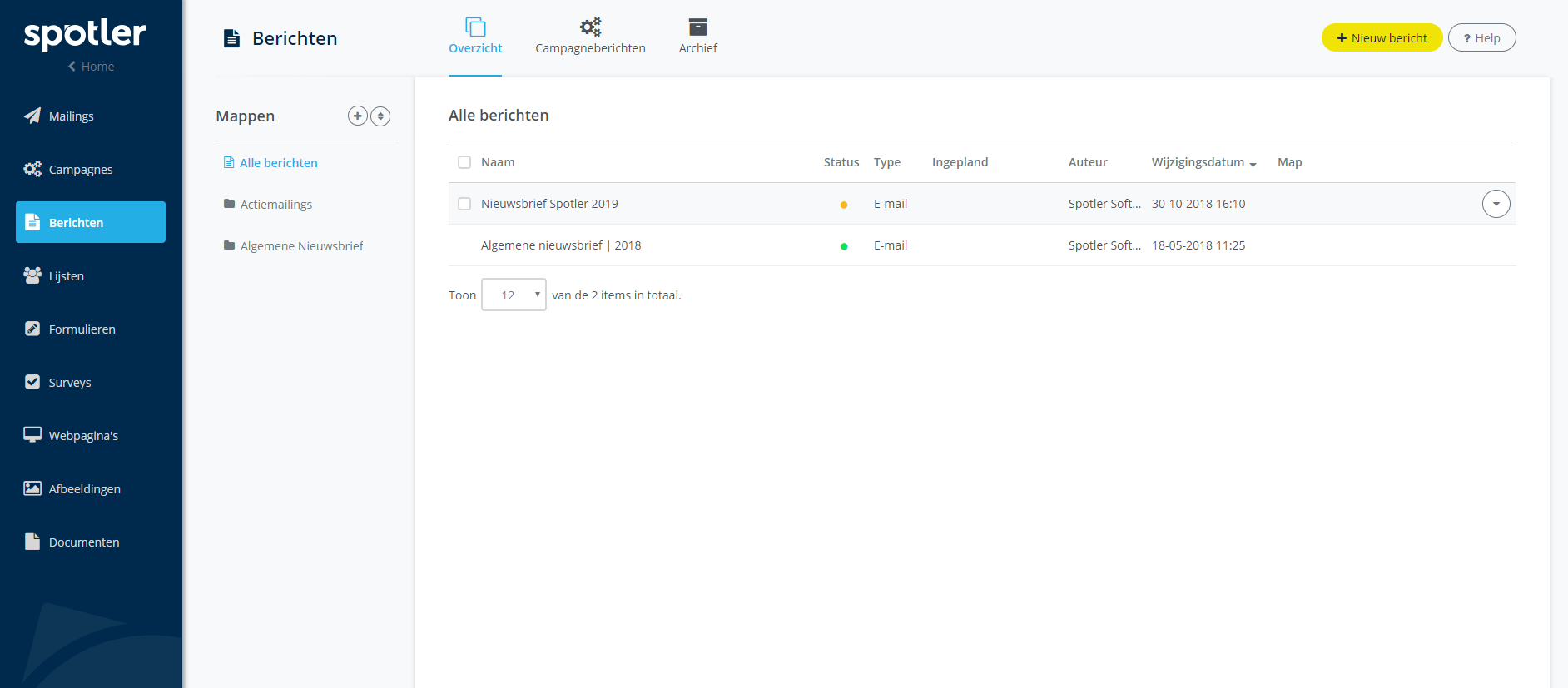Open message Nieuwsbrief Spotler 2019

pyautogui.click(x=549, y=204)
